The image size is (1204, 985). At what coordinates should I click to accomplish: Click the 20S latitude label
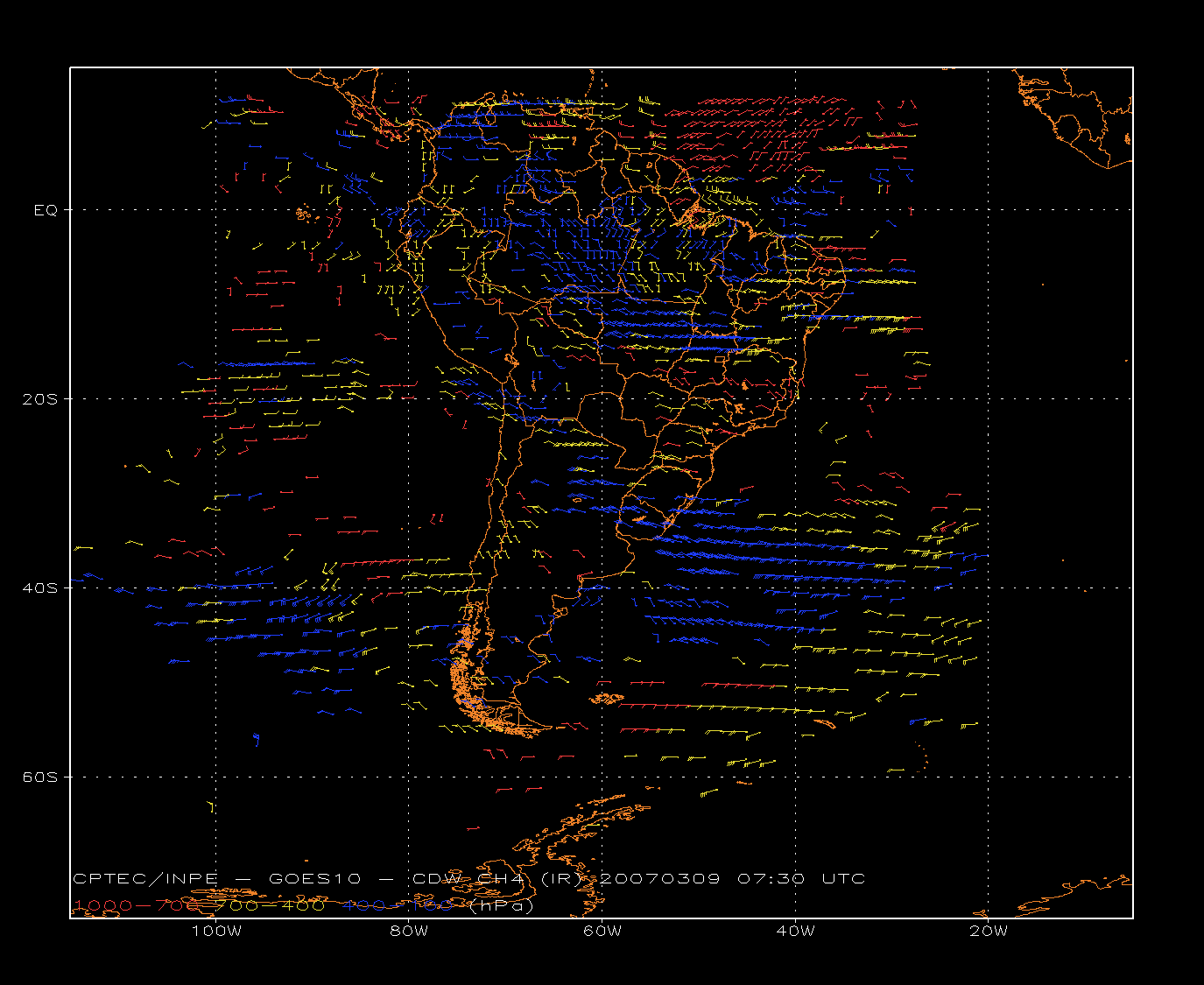click(x=39, y=399)
